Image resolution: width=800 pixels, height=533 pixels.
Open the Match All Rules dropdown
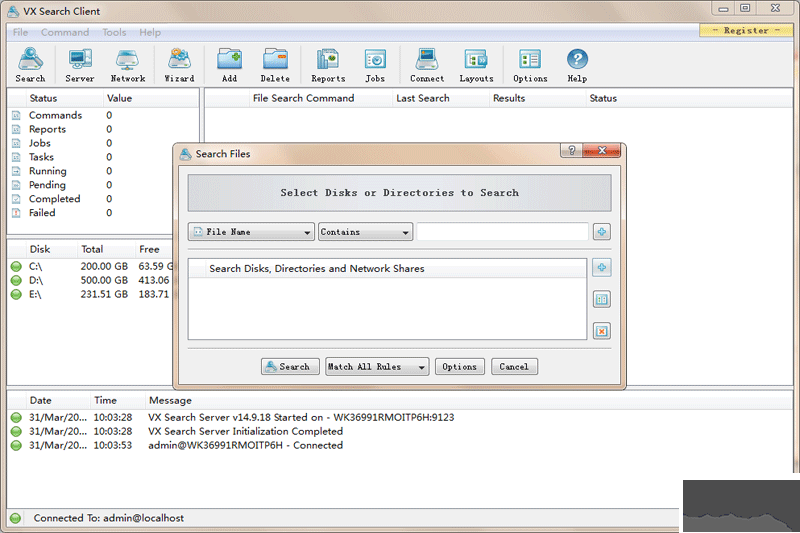(x=377, y=367)
